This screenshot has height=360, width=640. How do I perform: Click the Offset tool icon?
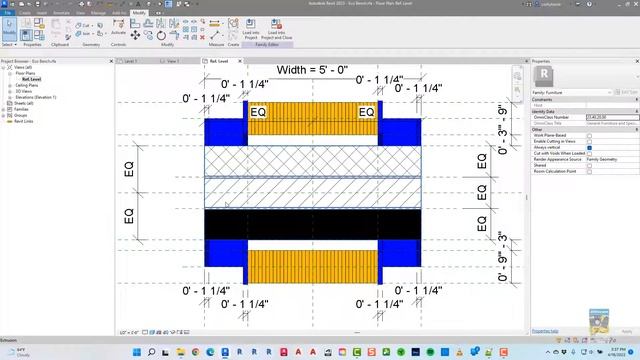(x=148, y=23)
